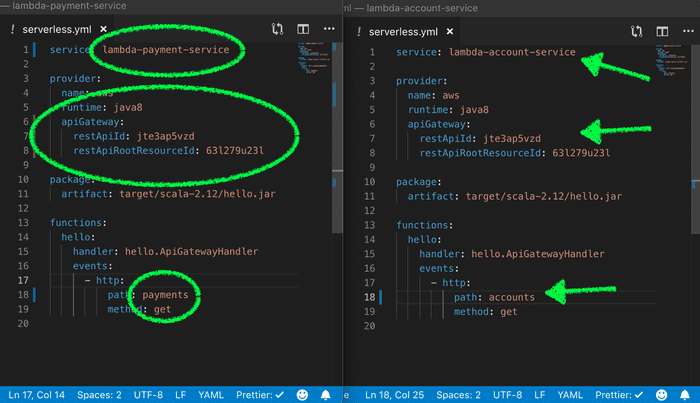Click 'package:' key in account-service editor
Screen dimensions: 700x403
[419, 182]
